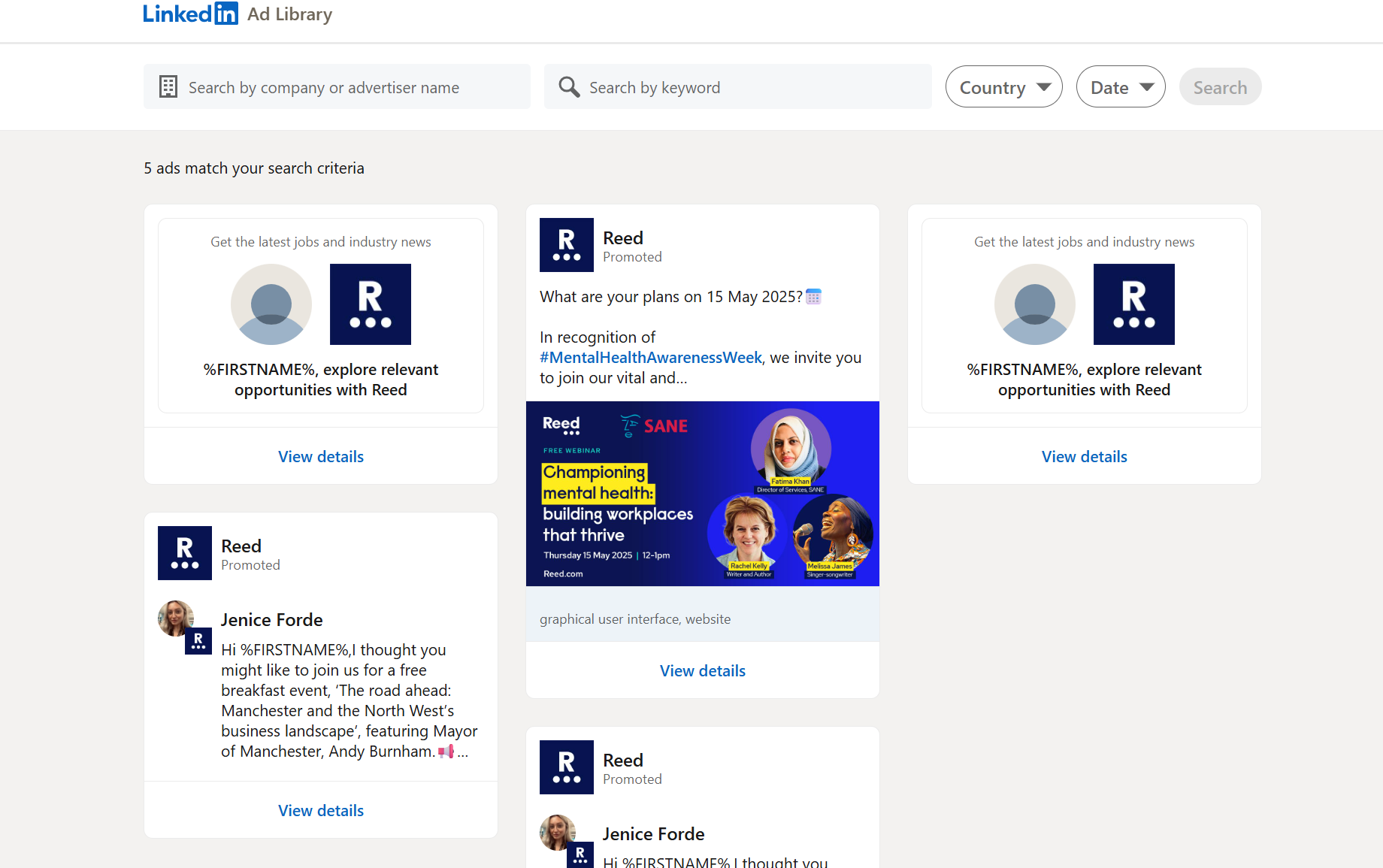
Task: Click the LinkedIn logo in the header
Action: coord(190,14)
